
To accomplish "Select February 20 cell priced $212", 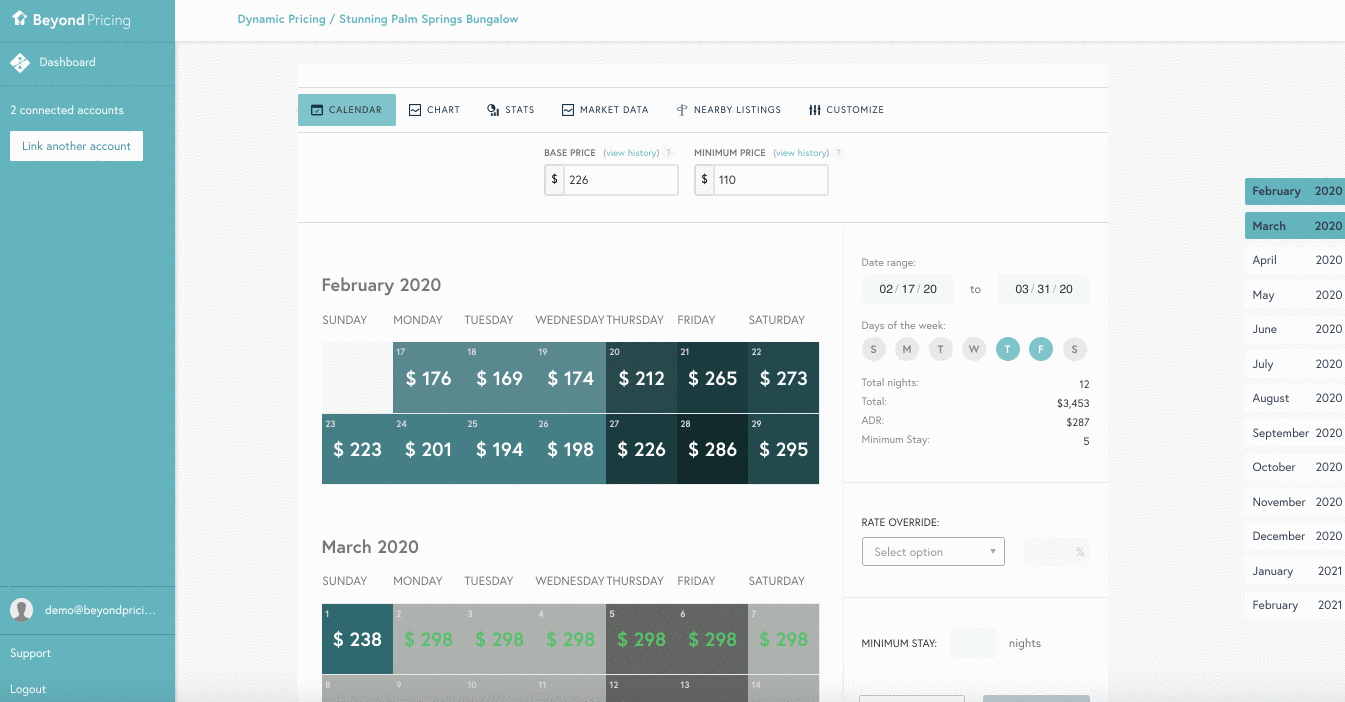I will point(641,378).
